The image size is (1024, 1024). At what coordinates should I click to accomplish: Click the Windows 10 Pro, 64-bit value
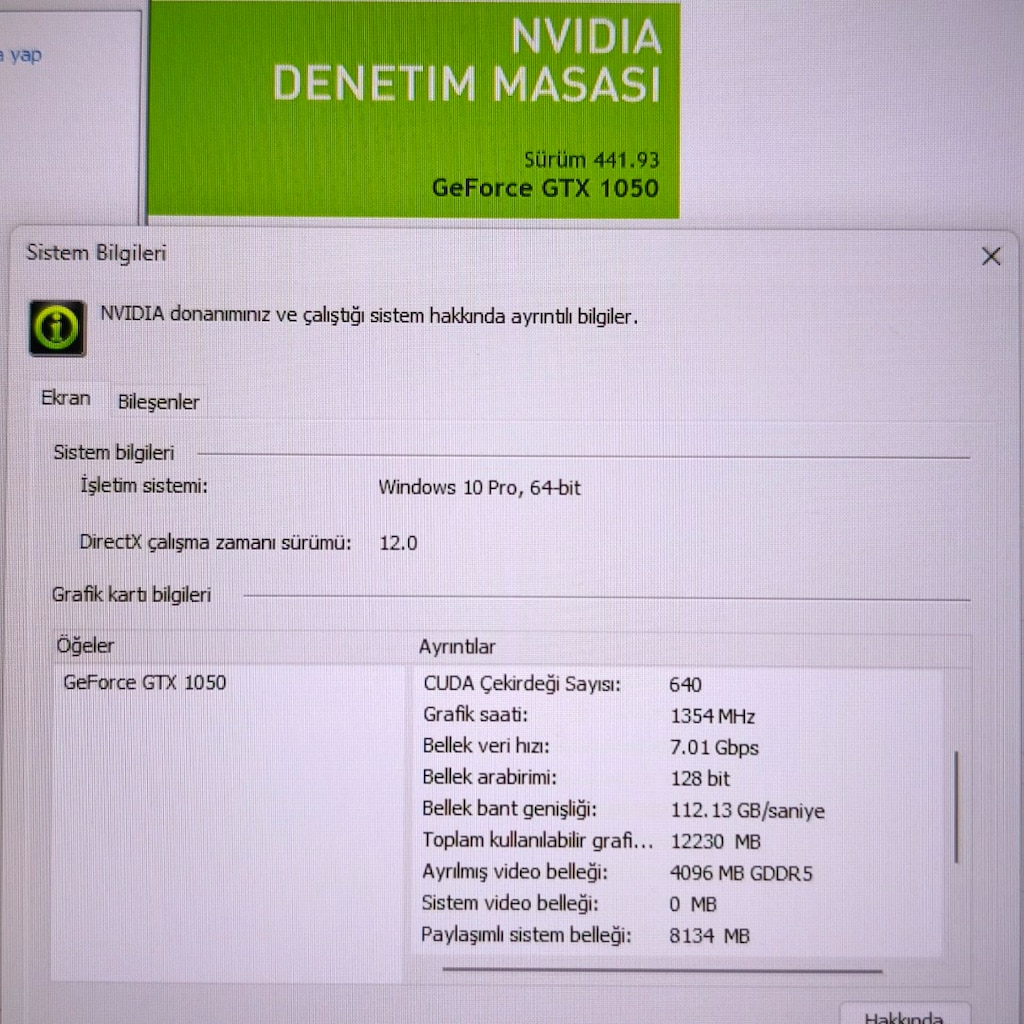coord(479,487)
